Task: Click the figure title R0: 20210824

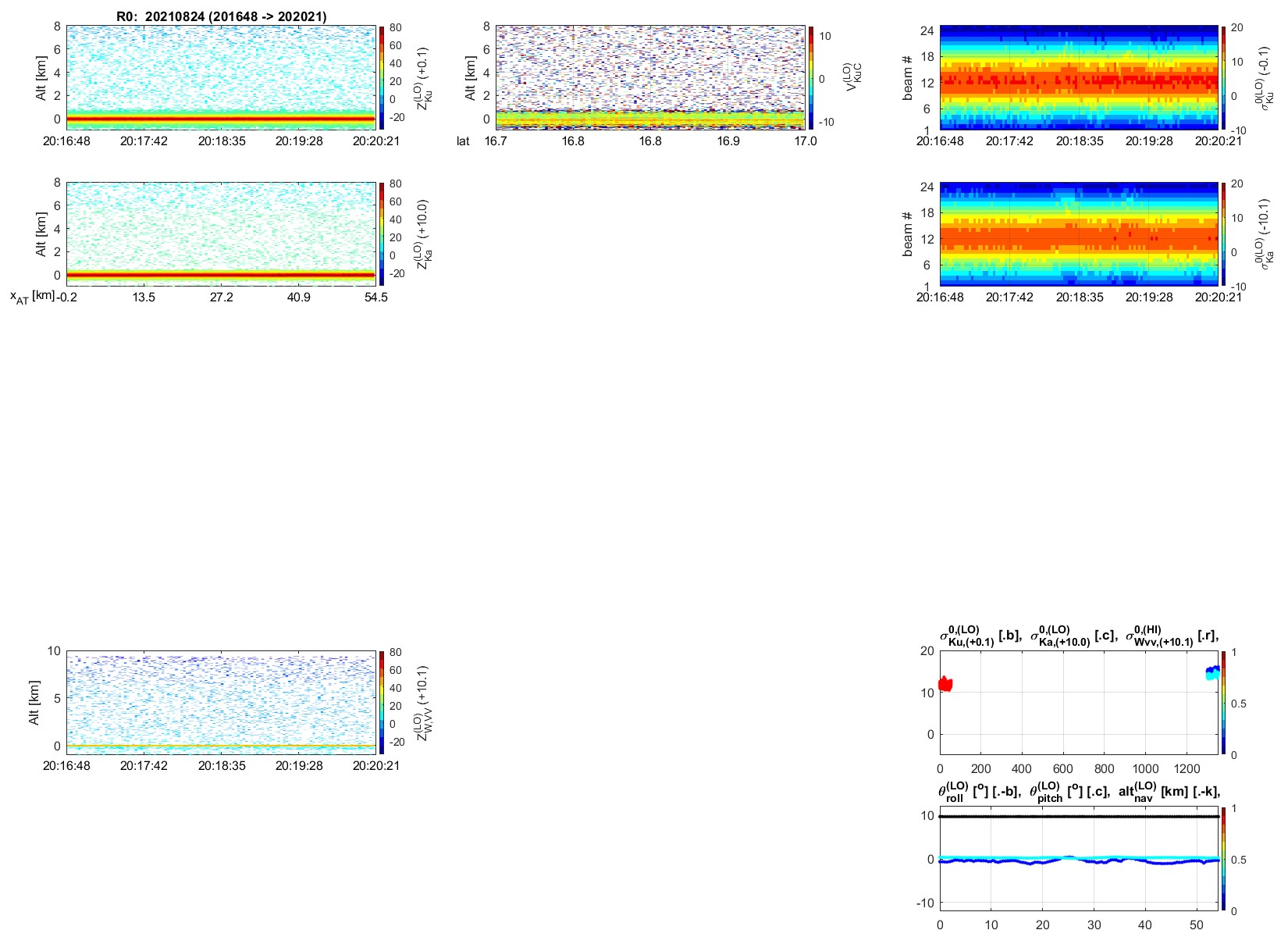Action: coord(221,16)
